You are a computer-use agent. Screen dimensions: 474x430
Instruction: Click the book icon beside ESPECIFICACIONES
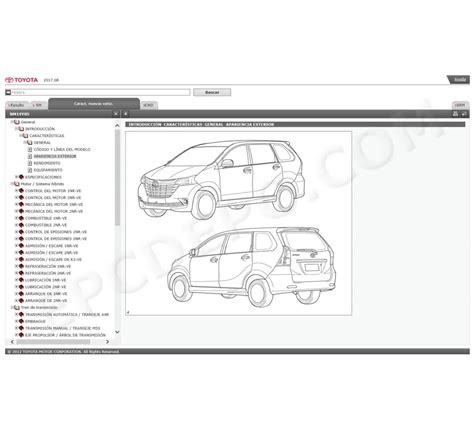pyautogui.click(x=21, y=177)
